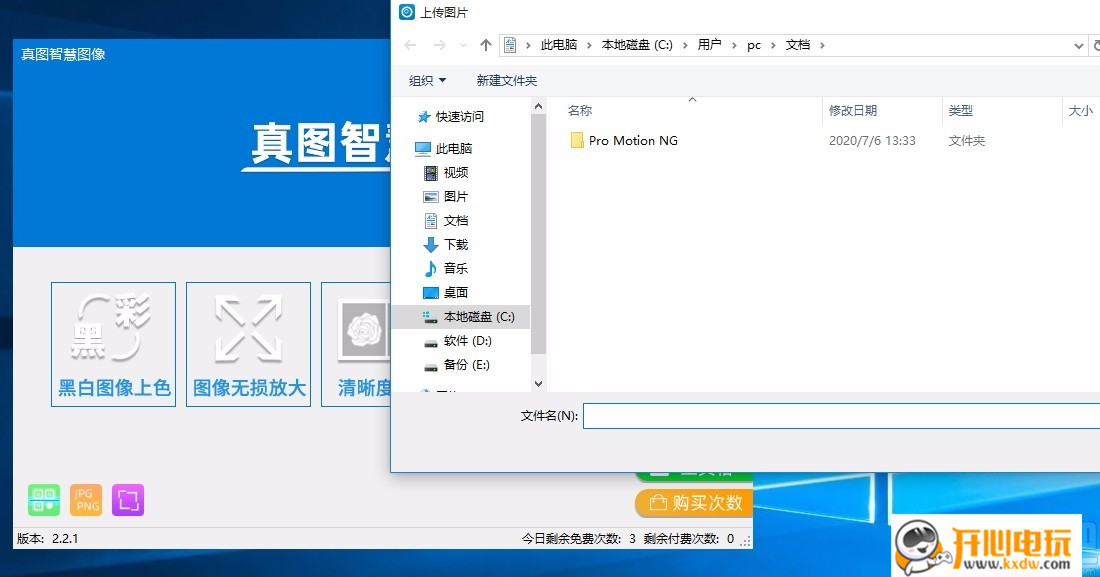This screenshot has height=577, width=1100.
Task: Click the up arrow to parent folder
Action: tap(486, 45)
